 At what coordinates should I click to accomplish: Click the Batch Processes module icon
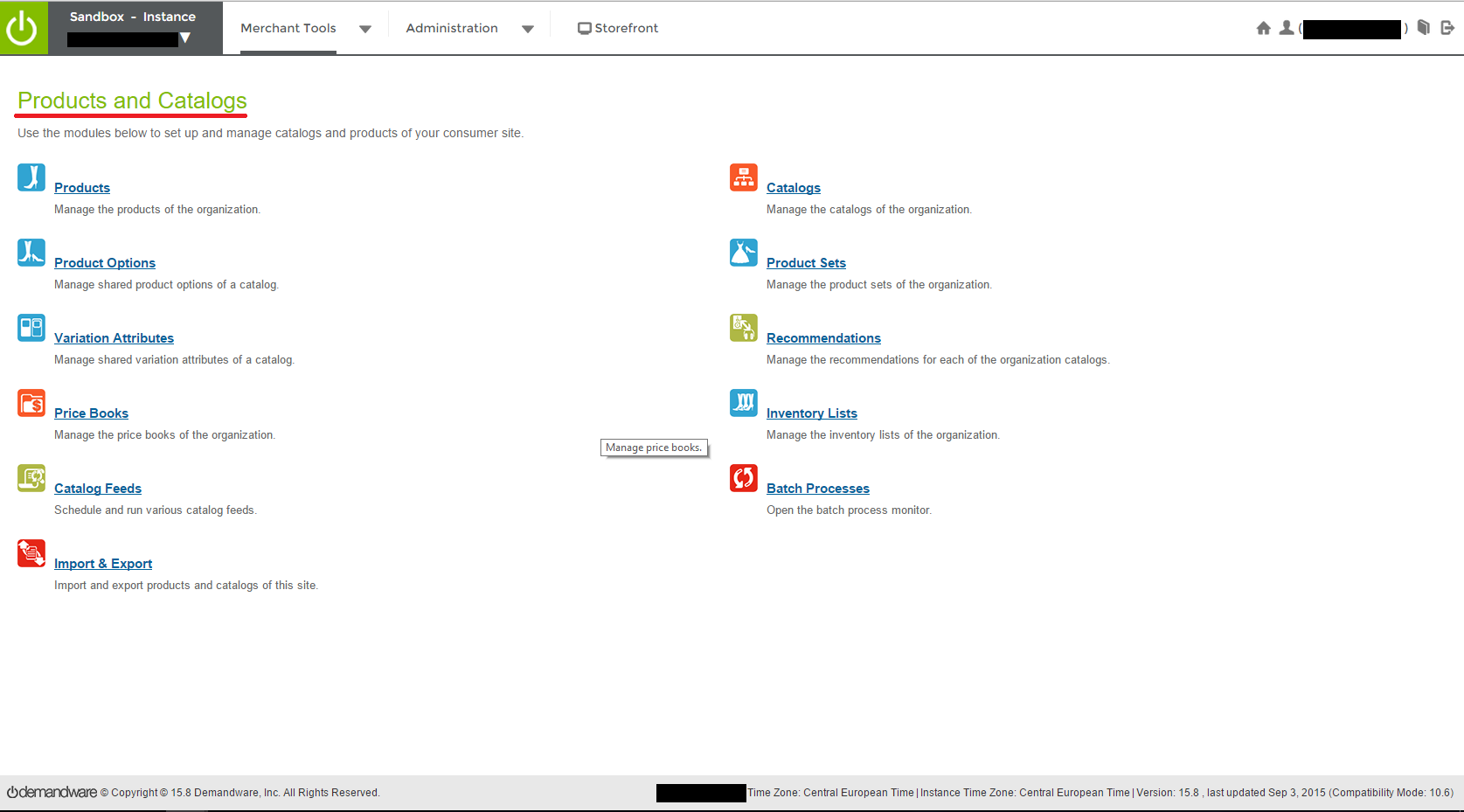[x=744, y=478]
